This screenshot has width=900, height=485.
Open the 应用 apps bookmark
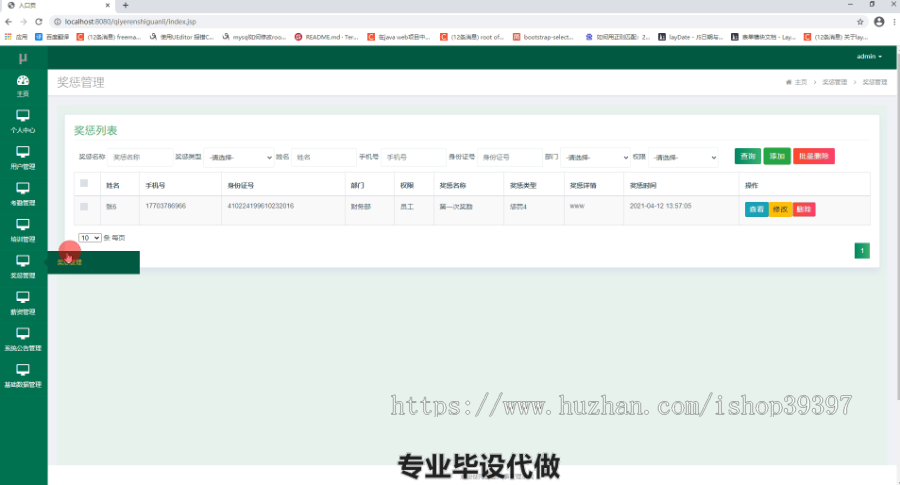[x=16, y=37]
